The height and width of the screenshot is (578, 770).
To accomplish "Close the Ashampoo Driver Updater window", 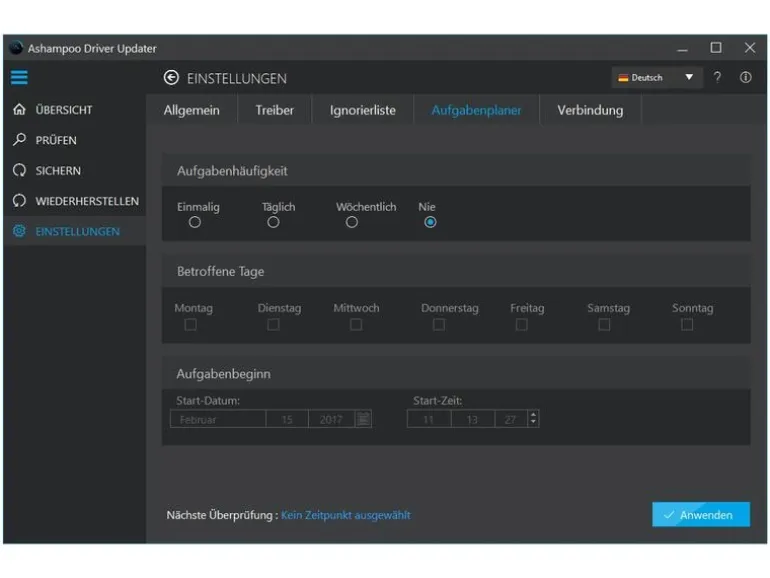I will [749, 48].
